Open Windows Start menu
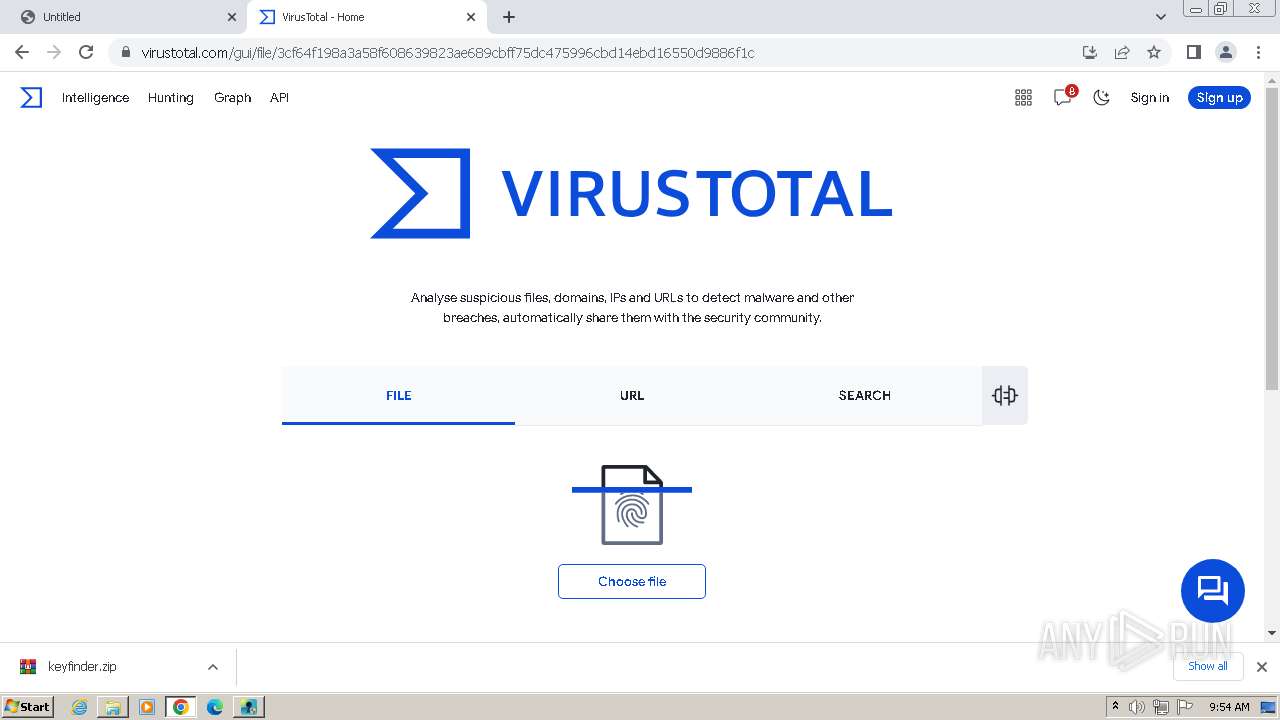Image resolution: width=1280 pixels, height=720 pixels. tap(27, 706)
